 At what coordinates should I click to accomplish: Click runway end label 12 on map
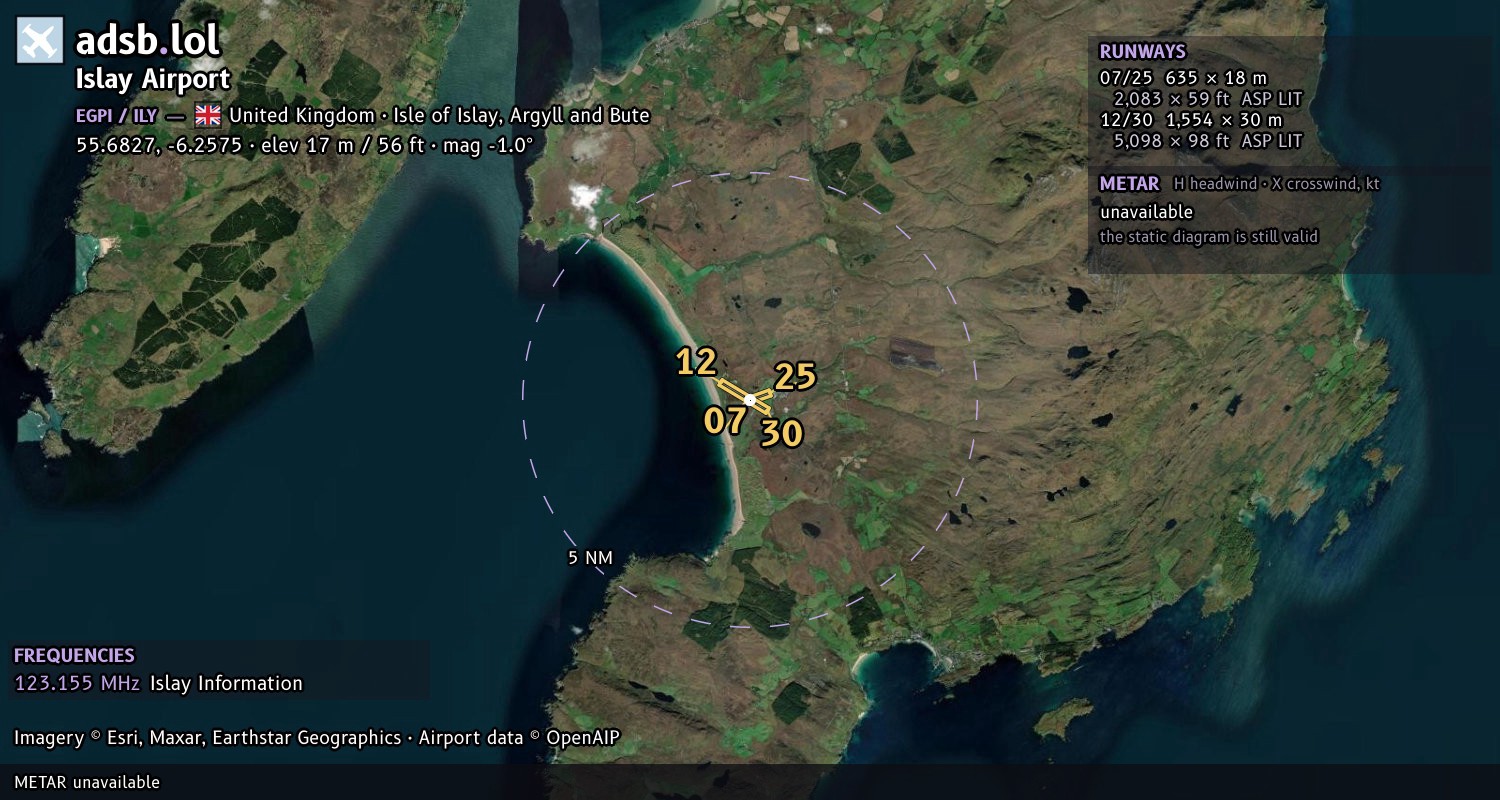[696, 362]
